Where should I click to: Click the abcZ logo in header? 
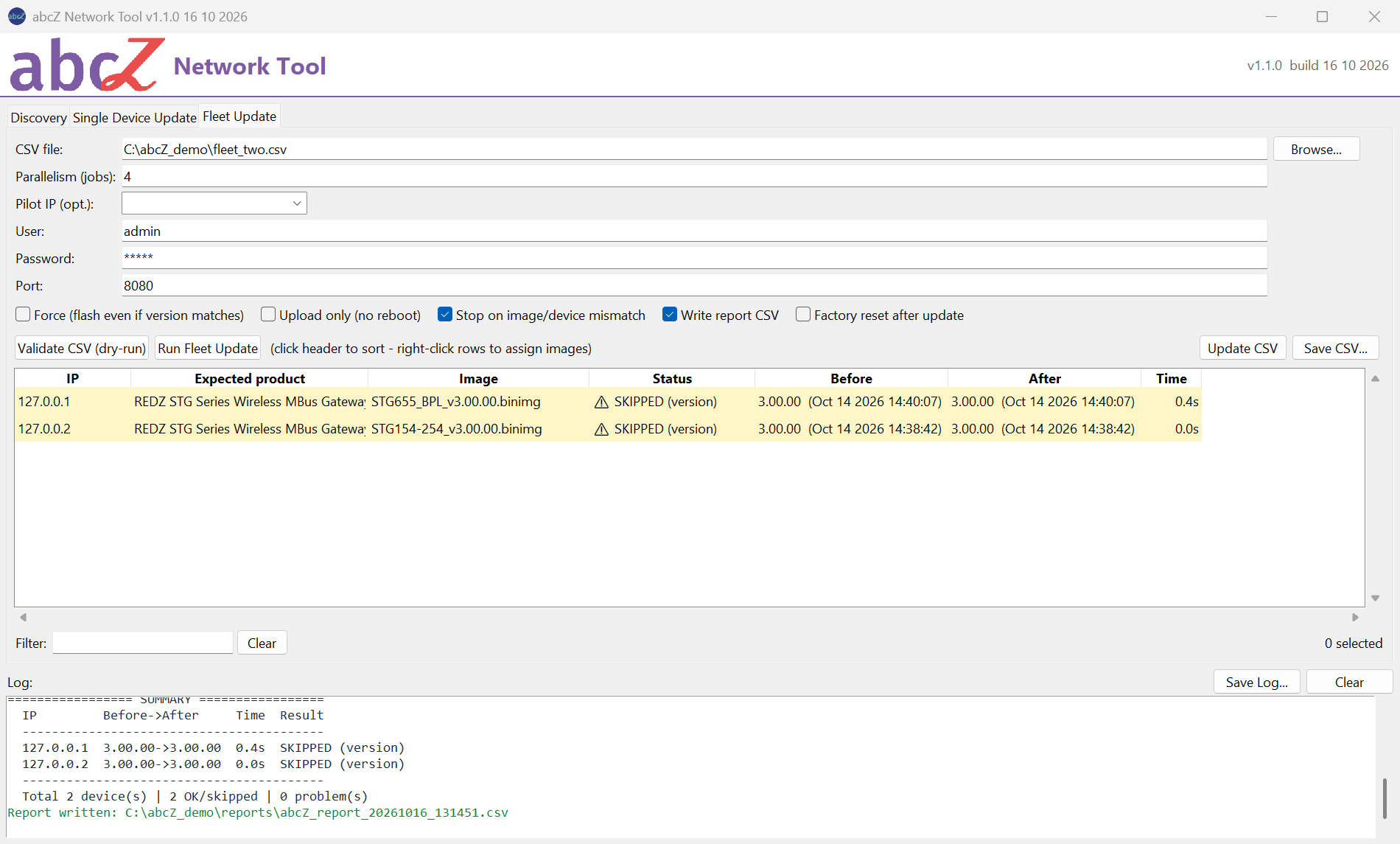tap(87, 65)
